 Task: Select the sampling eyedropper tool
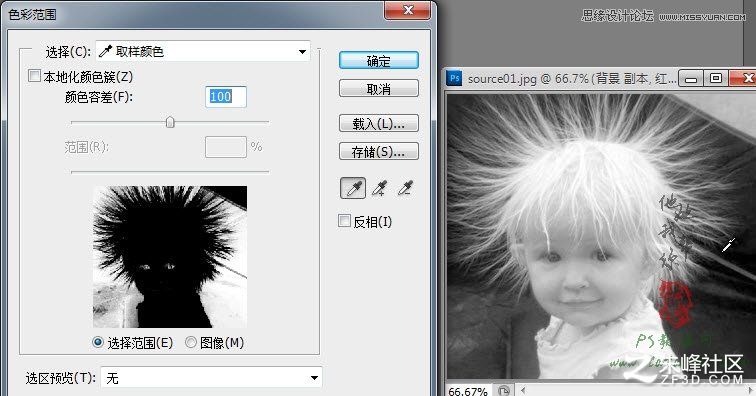coord(353,188)
